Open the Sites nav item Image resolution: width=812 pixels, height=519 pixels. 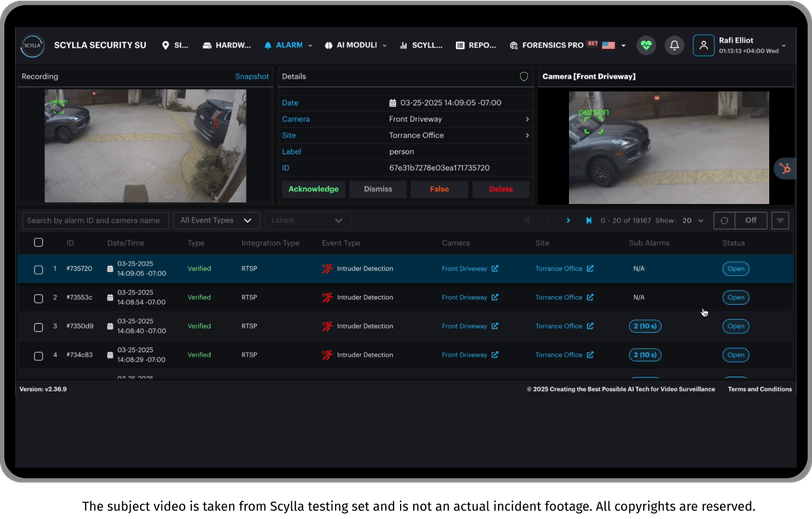175,46
